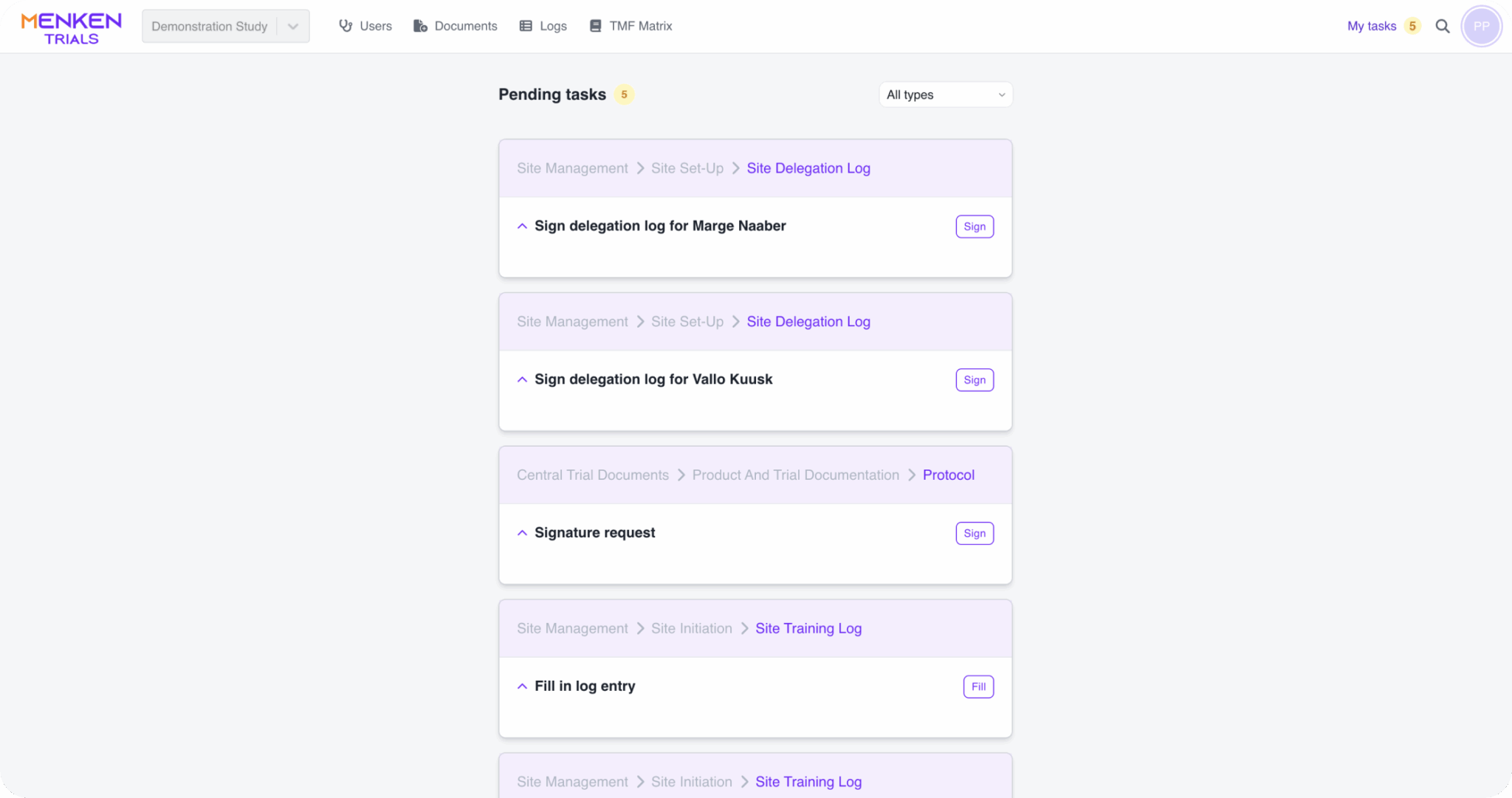Click the Menken Trials logo

(71, 28)
